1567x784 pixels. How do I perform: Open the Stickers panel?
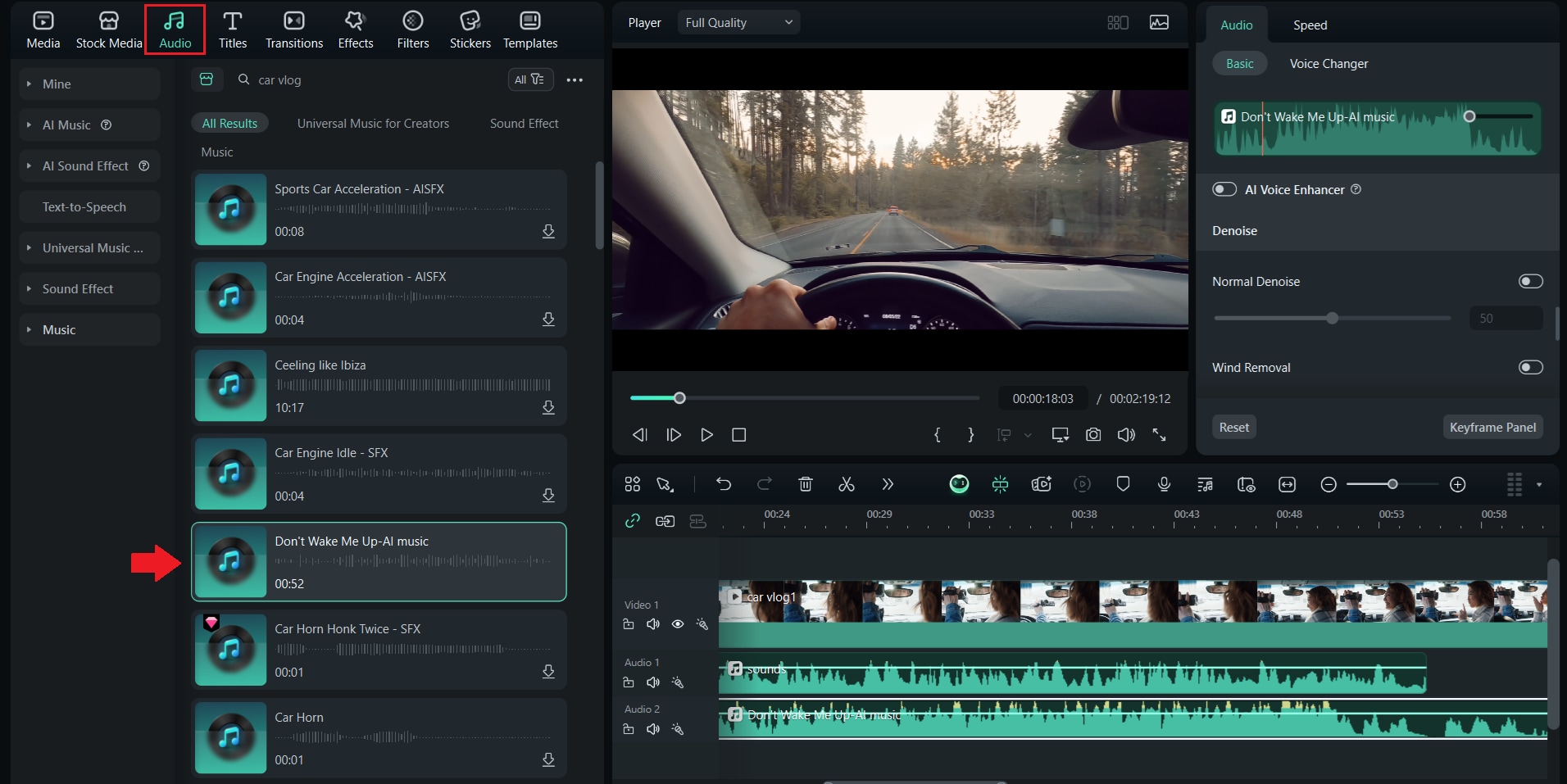pyautogui.click(x=470, y=30)
